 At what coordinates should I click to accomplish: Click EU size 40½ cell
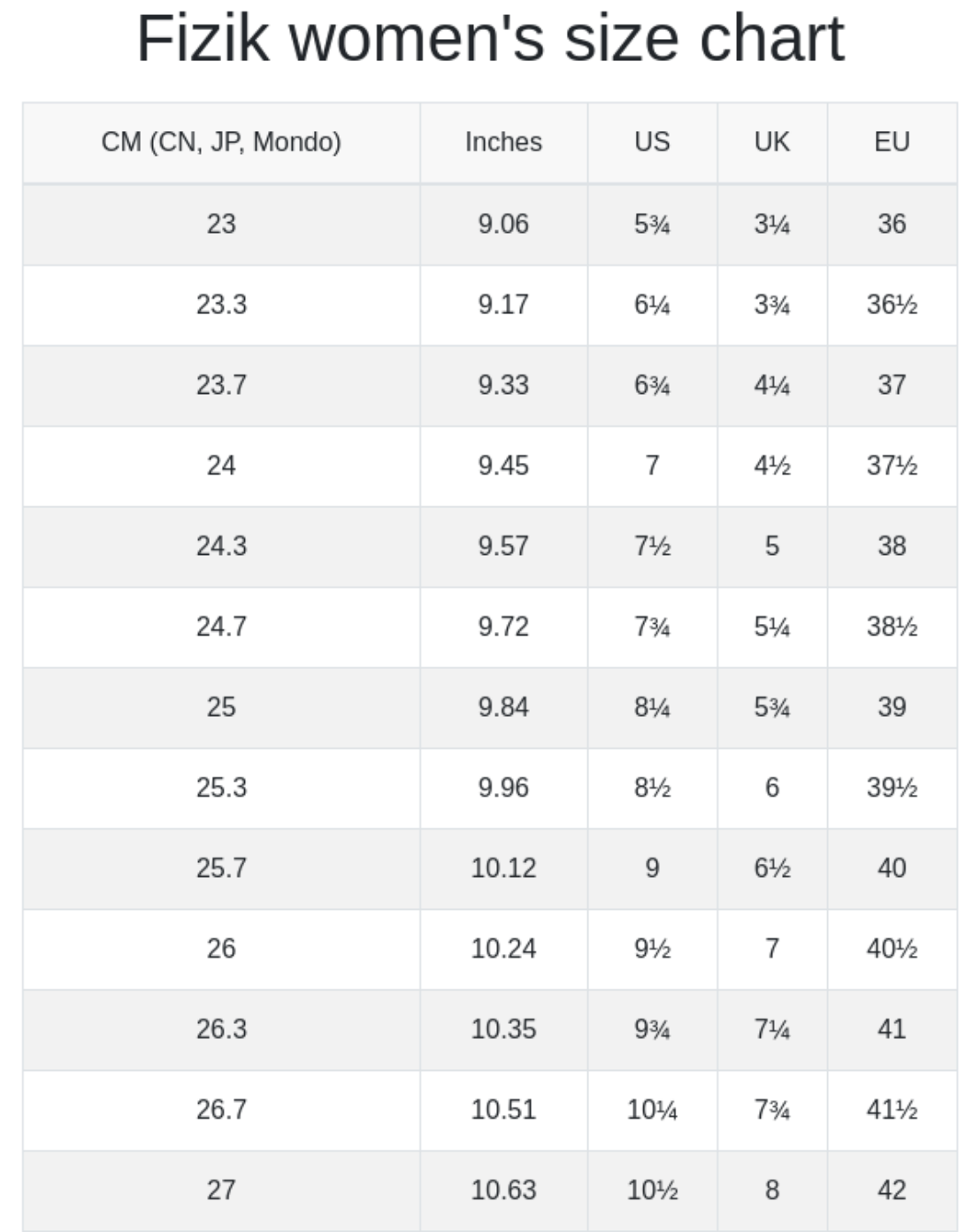pyautogui.click(x=892, y=949)
